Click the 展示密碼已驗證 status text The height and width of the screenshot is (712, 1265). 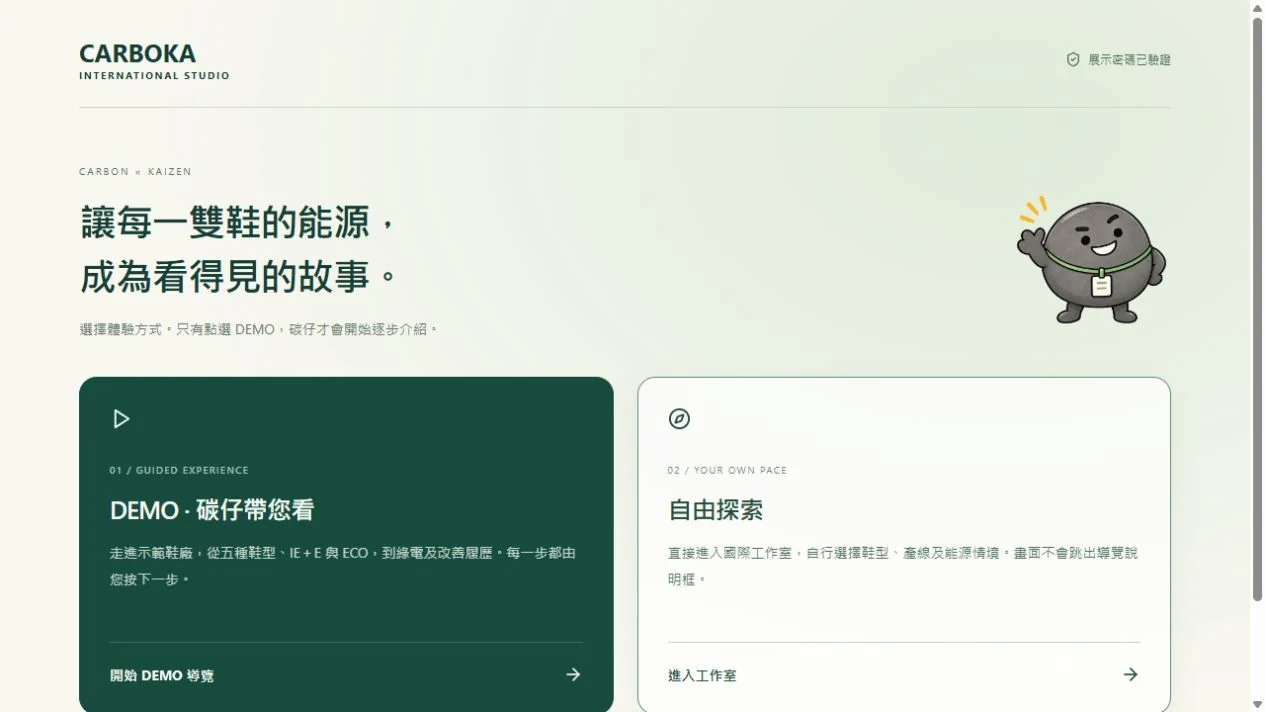(x=1129, y=60)
